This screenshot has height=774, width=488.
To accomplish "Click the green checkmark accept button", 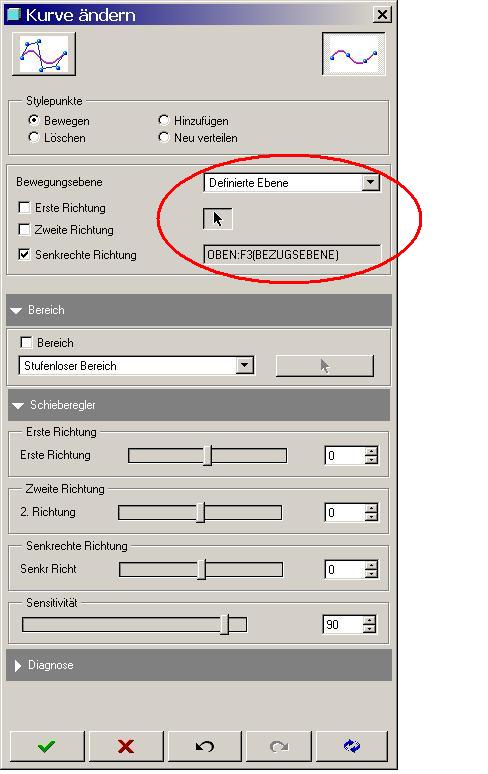I will [x=47, y=746].
